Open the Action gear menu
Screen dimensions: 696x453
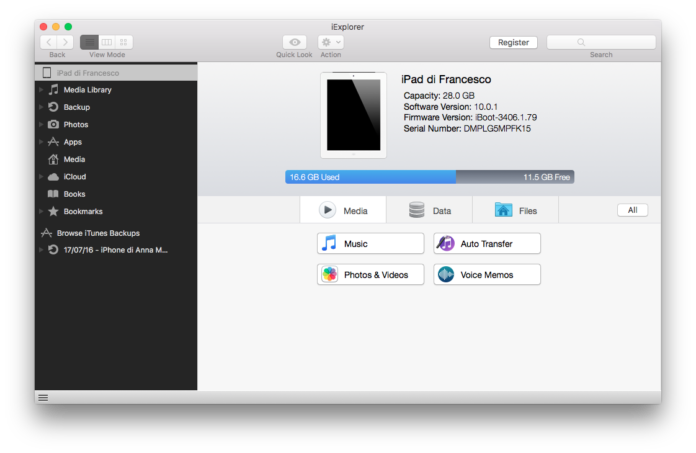click(330, 42)
